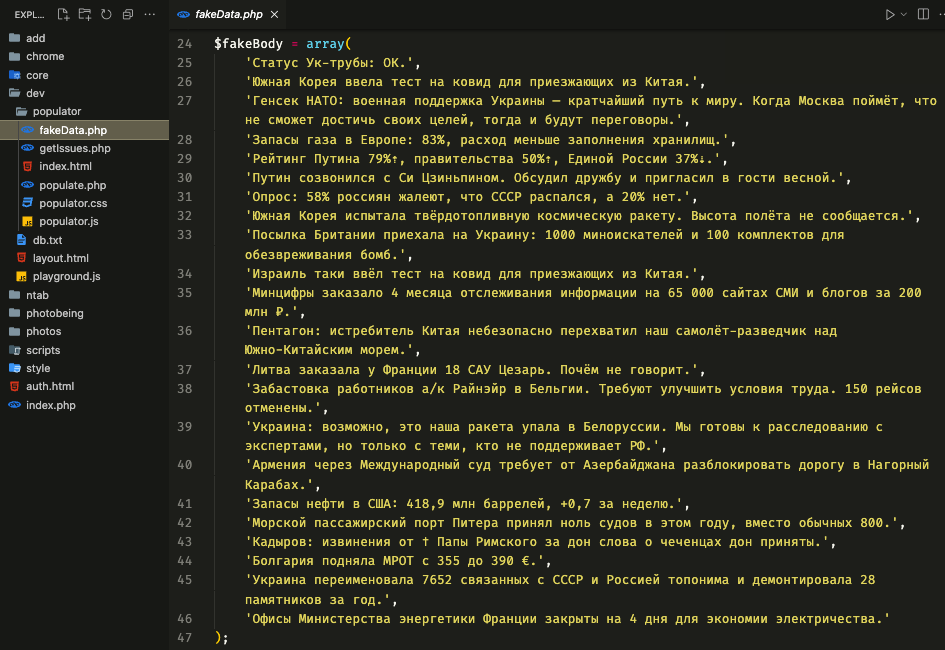Click the PHP icon beside populate.php
This screenshot has width=945, height=650.
tap(27, 184)
